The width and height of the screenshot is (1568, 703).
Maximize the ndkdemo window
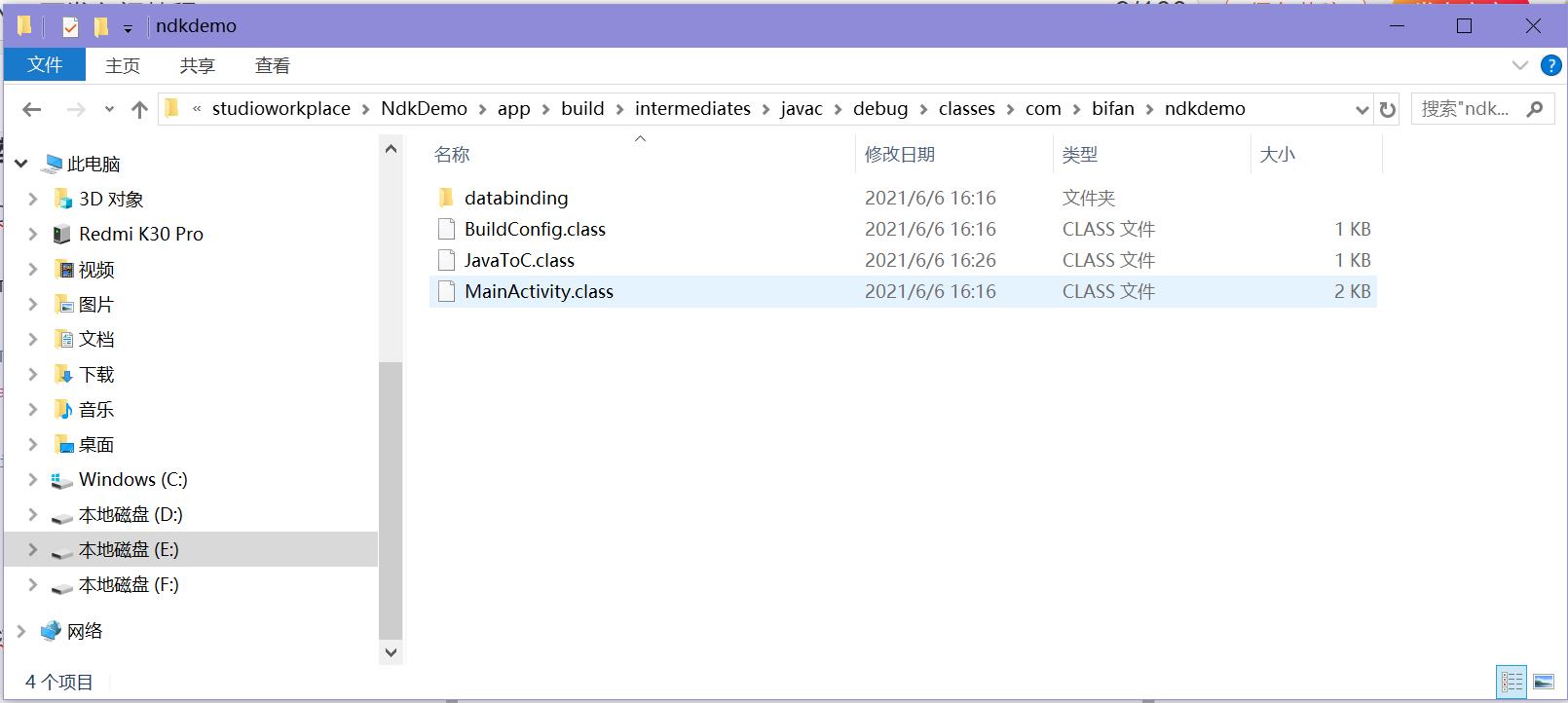tap(1464, 26)
